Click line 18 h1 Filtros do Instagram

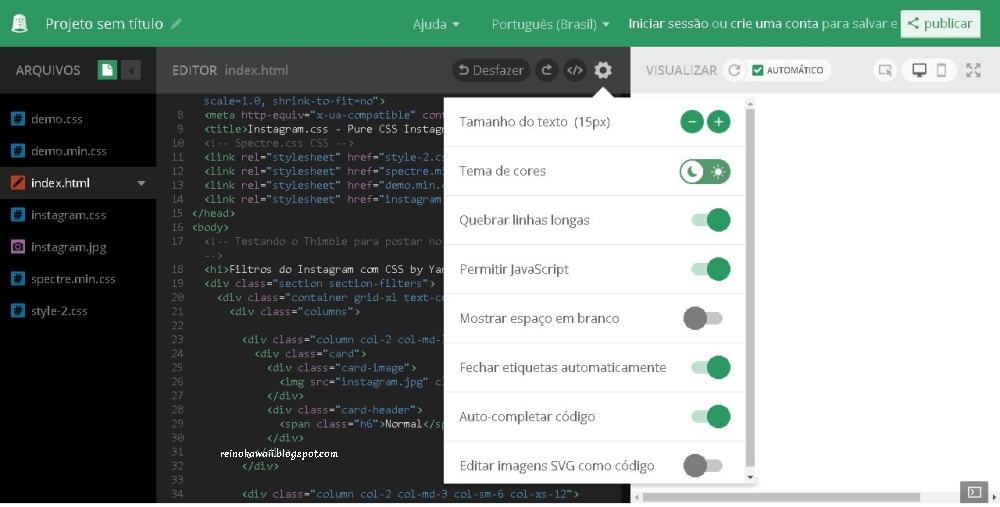pyautogui.click(x=324, y=269)
